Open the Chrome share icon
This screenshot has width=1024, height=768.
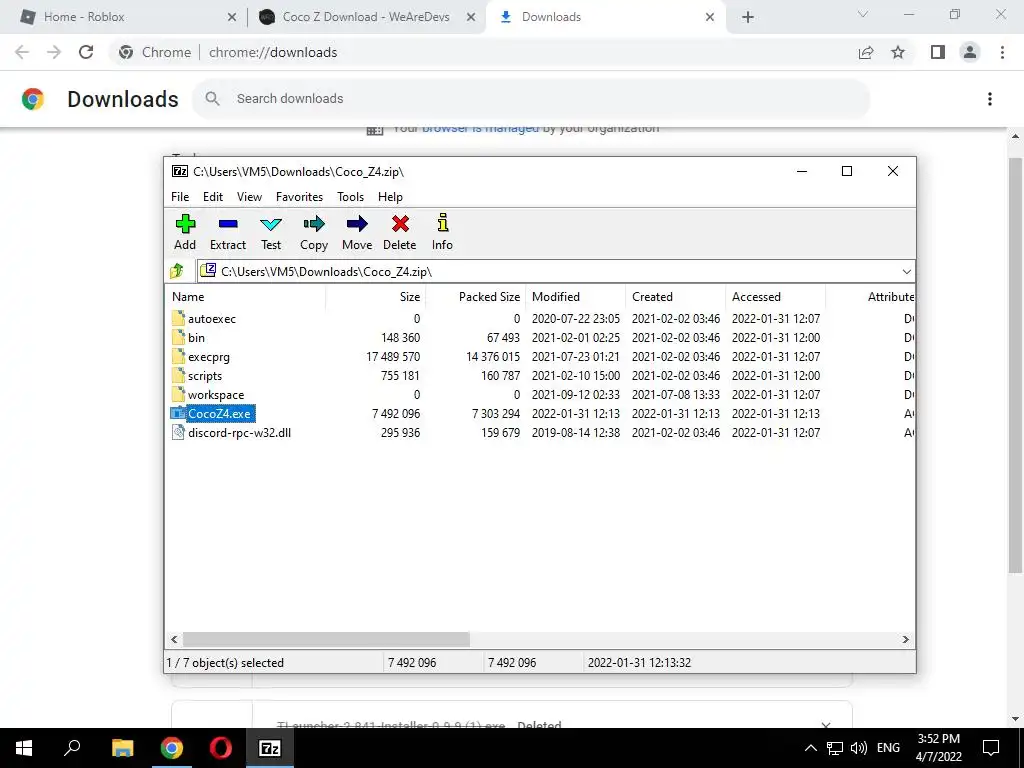point(866,52)
